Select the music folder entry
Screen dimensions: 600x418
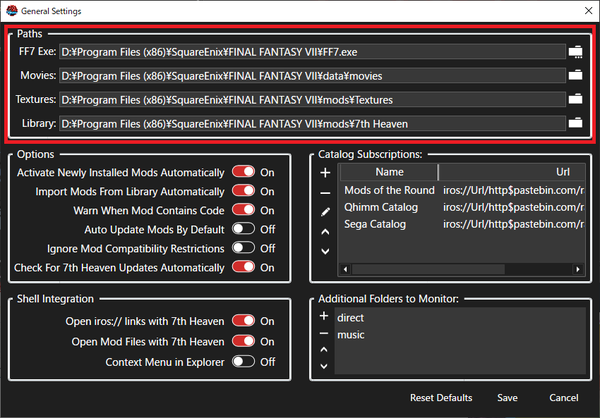tap(351, 335)
